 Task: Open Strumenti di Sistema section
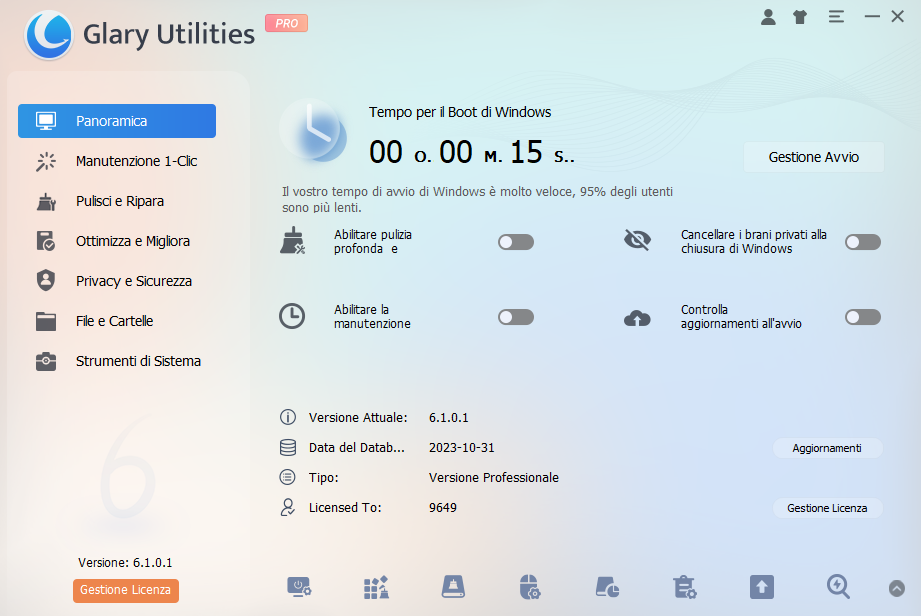click(117, 361)
